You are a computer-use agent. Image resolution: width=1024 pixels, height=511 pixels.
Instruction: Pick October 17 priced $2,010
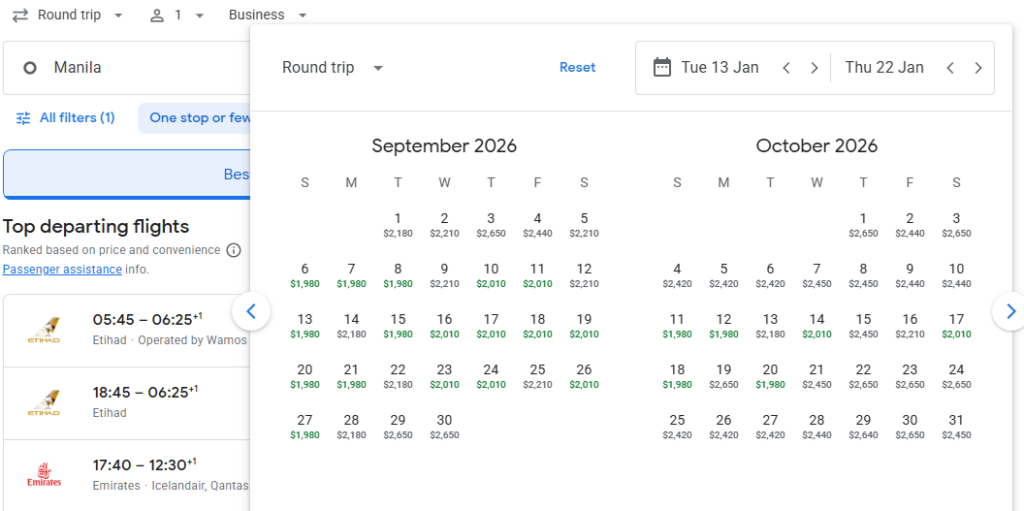point(956,325)
